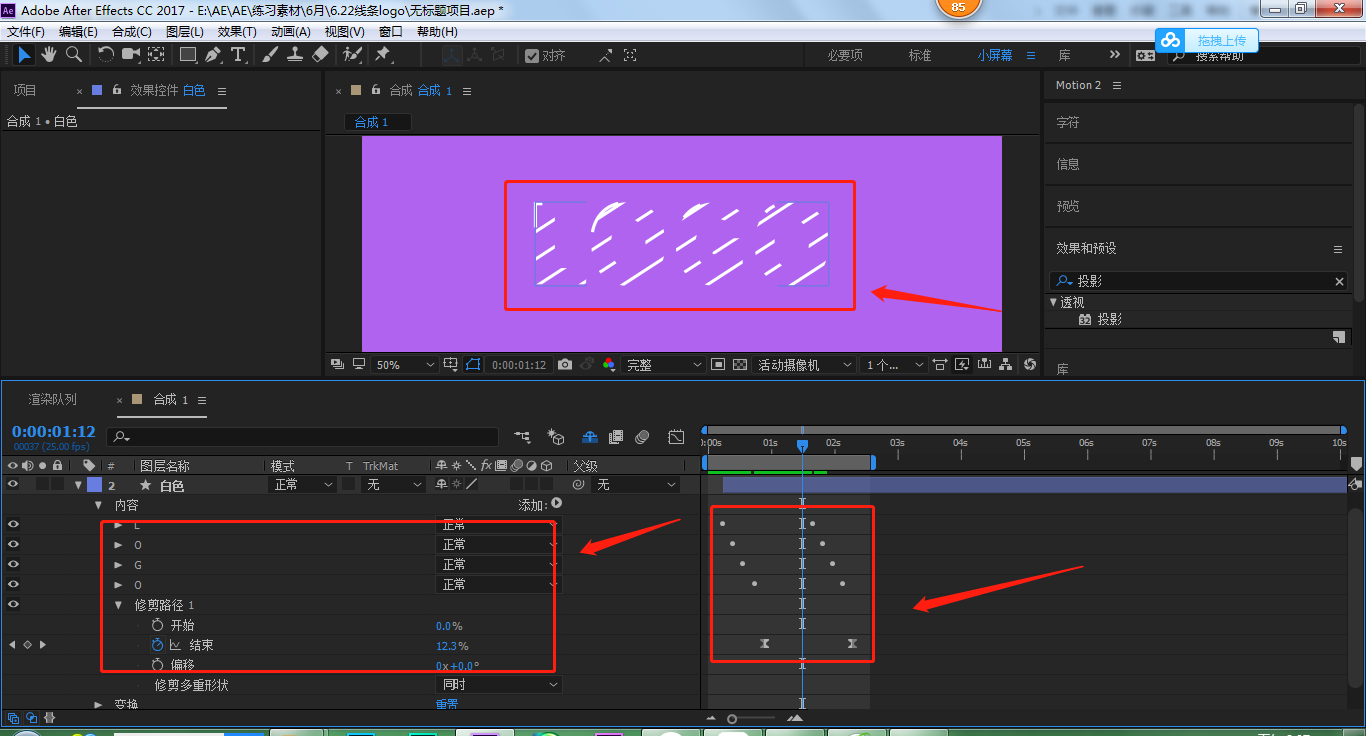Enable motion blur for timeline
This screenshot has width=1366, height=736.
pos(642,437)
